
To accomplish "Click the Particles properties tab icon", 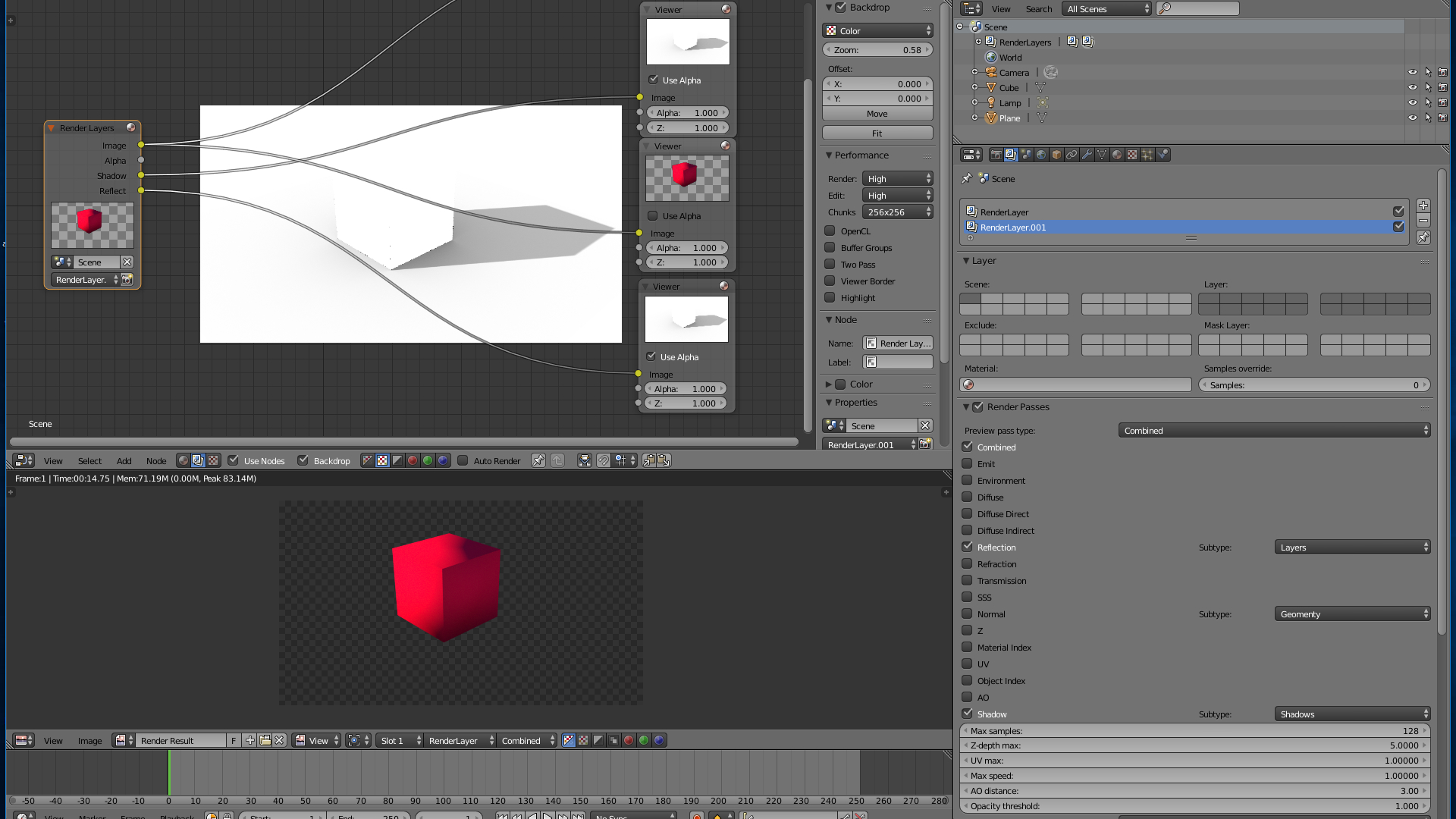I will tap(1147, 155).
